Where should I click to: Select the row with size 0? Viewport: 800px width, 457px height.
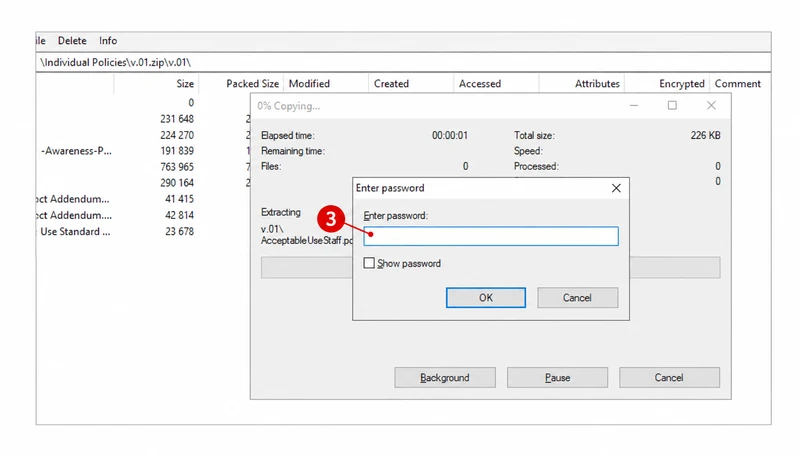click(143, 103)
